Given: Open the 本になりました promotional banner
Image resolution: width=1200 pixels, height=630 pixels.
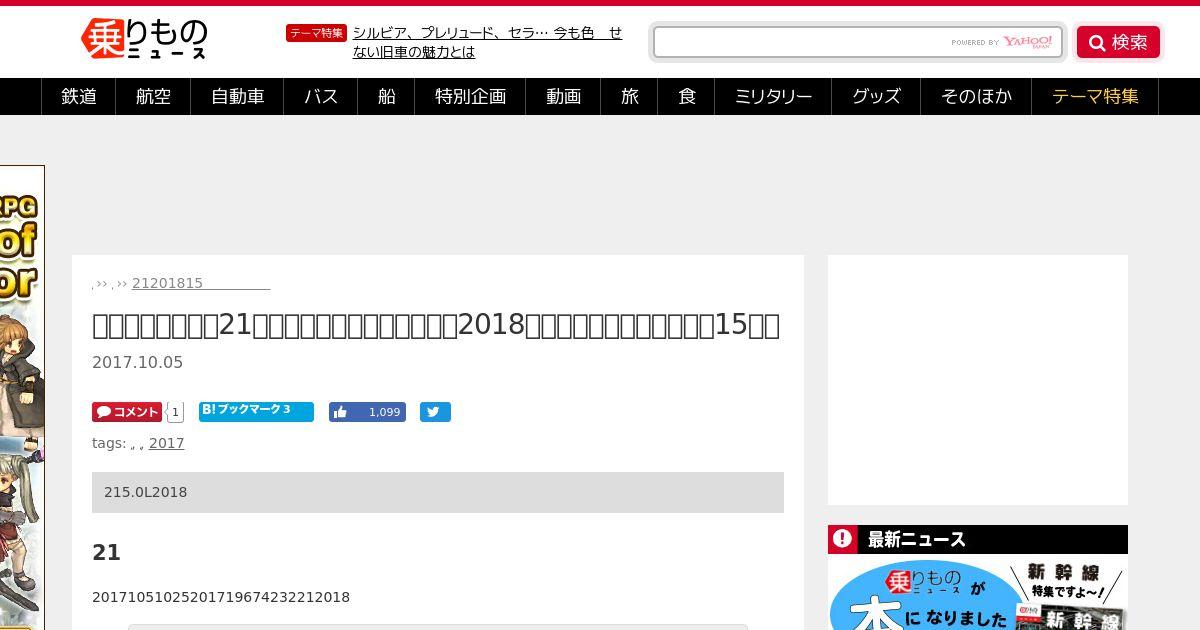Looking at the screenshot, I should [x=978, y=592].
